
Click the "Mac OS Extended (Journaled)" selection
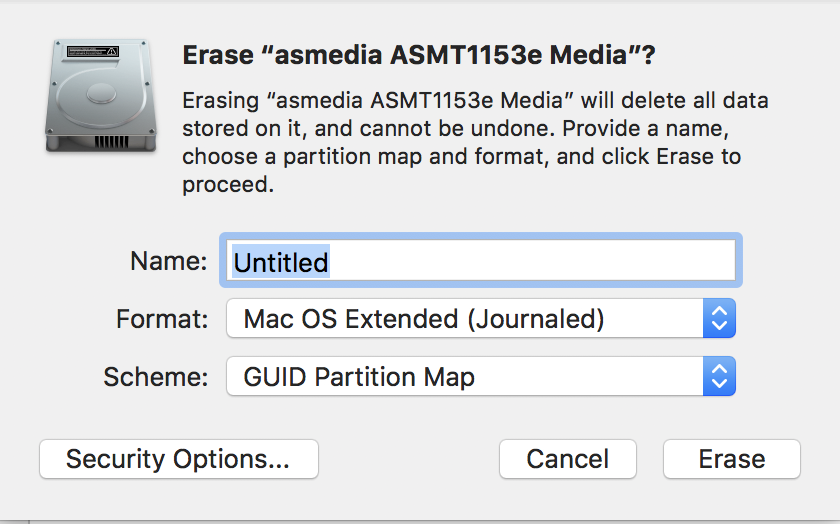[x=424, y=319]
